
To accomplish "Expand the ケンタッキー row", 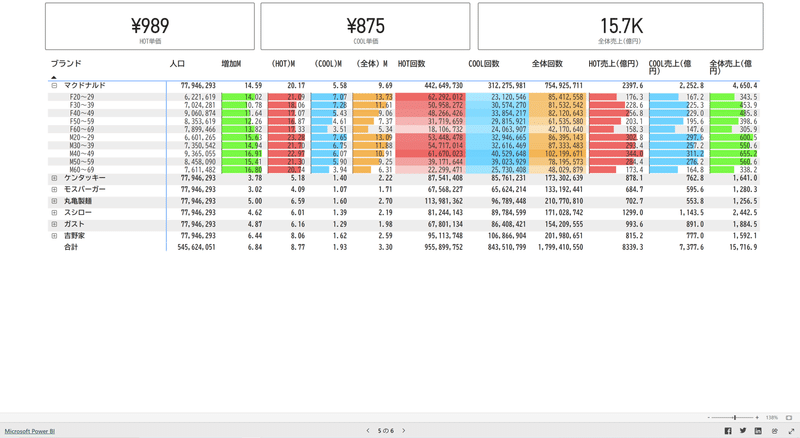I will tap(54, 178).
